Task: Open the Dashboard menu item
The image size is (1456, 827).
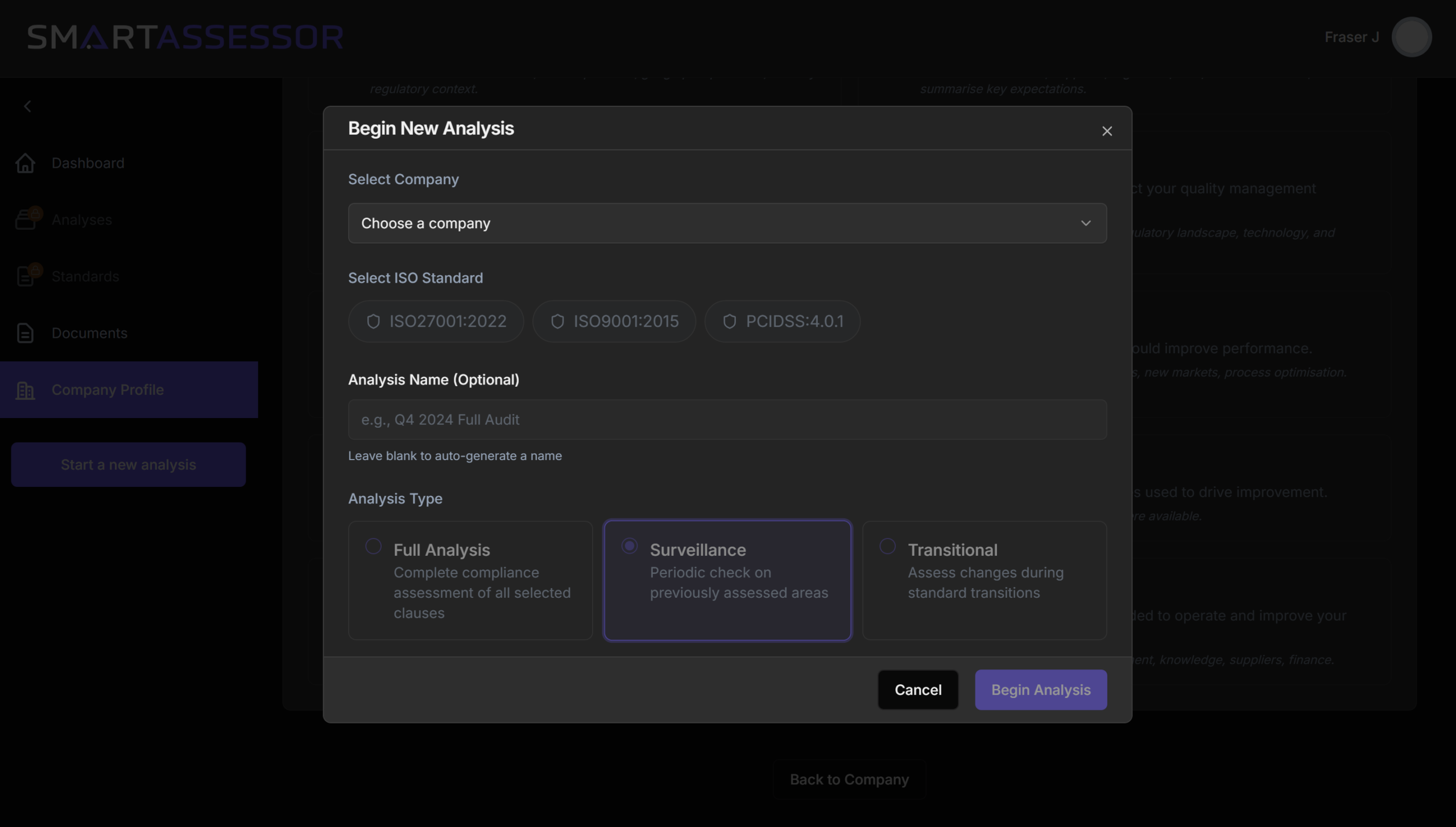Action: (x=88, y=163)
